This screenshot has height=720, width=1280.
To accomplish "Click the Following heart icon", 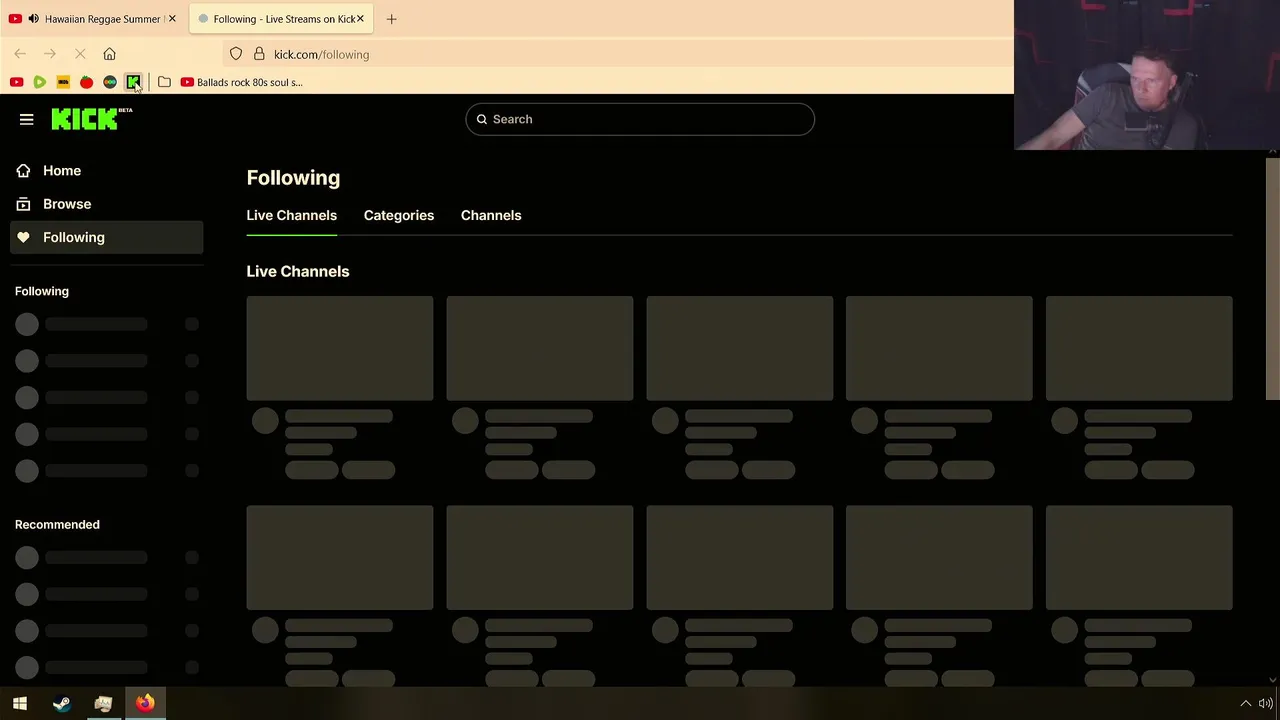I will pyautogui.click(x=23, y=237).
